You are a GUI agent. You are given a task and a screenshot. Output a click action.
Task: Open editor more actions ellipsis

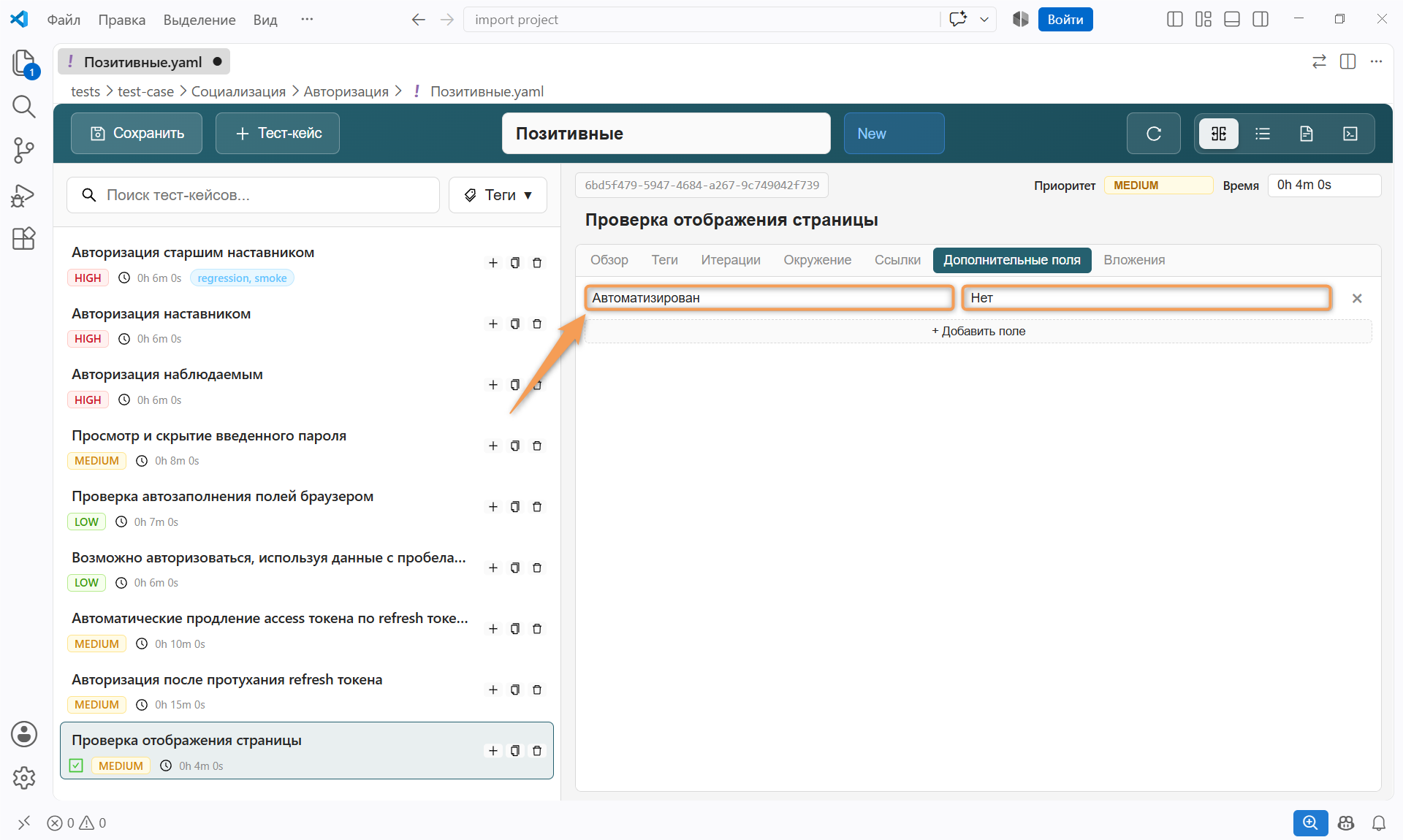click(1377, 62)
